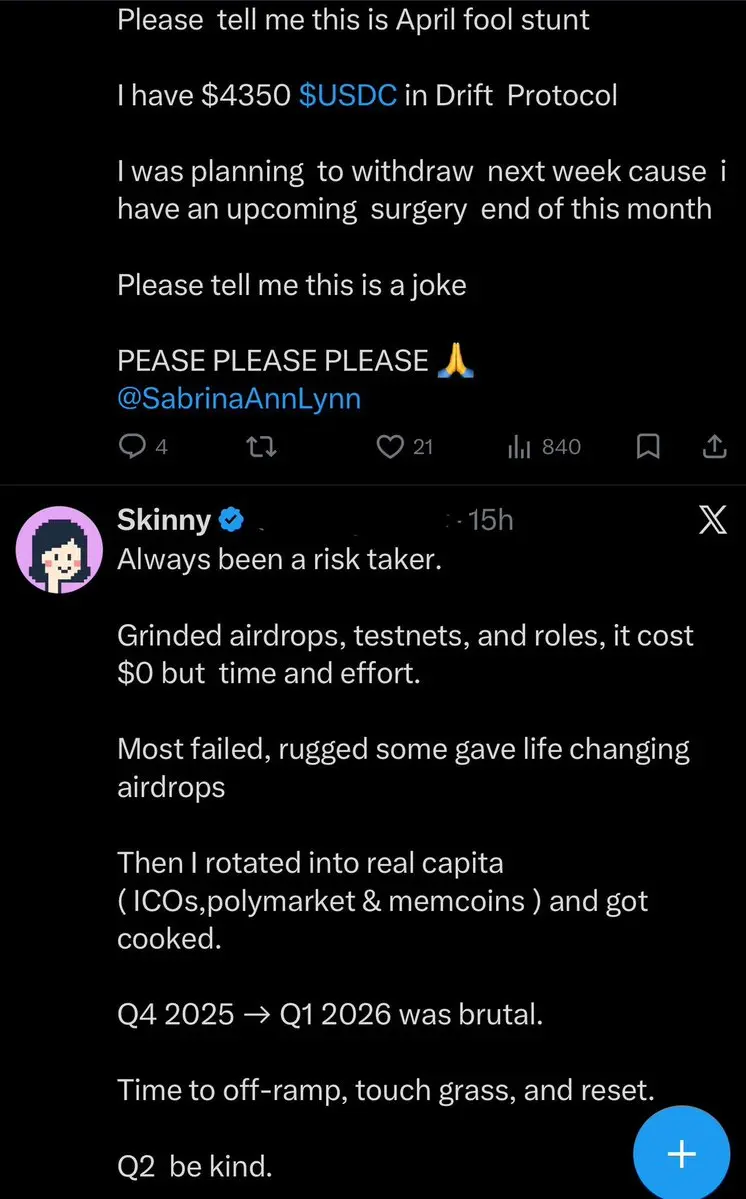Open the $USDC cashtag link

(348, 95)
